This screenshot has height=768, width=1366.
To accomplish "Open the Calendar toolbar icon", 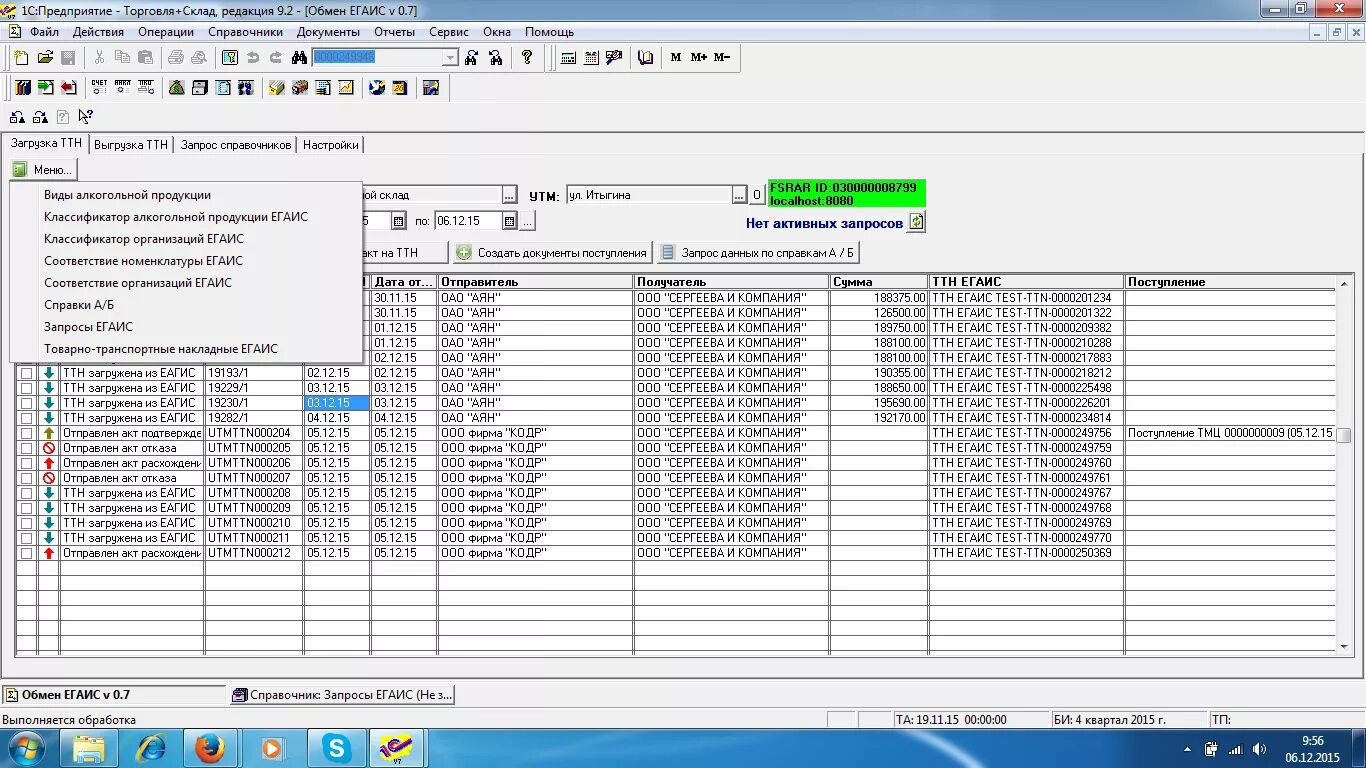I will 590,58.
